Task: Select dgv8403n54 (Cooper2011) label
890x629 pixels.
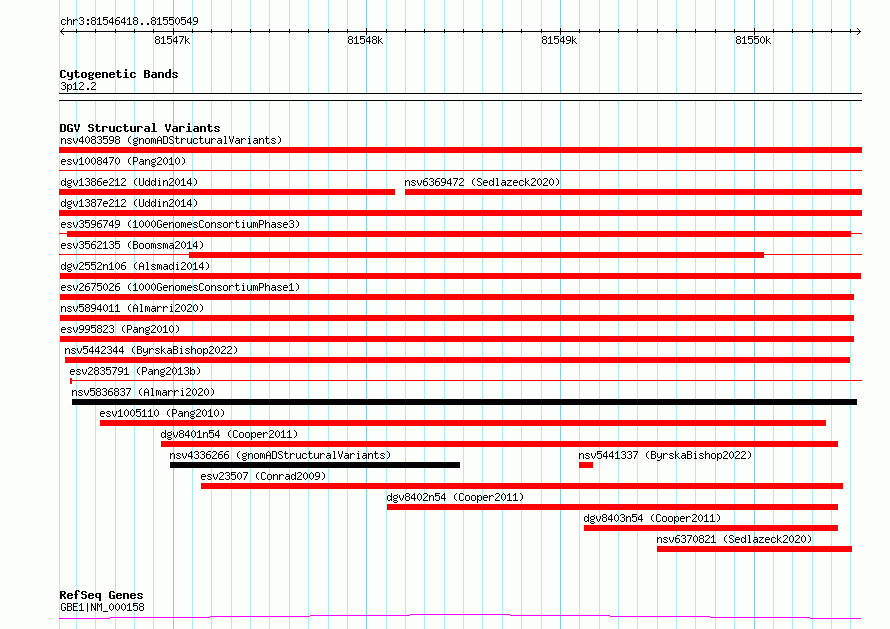Action: pos(652,518)
